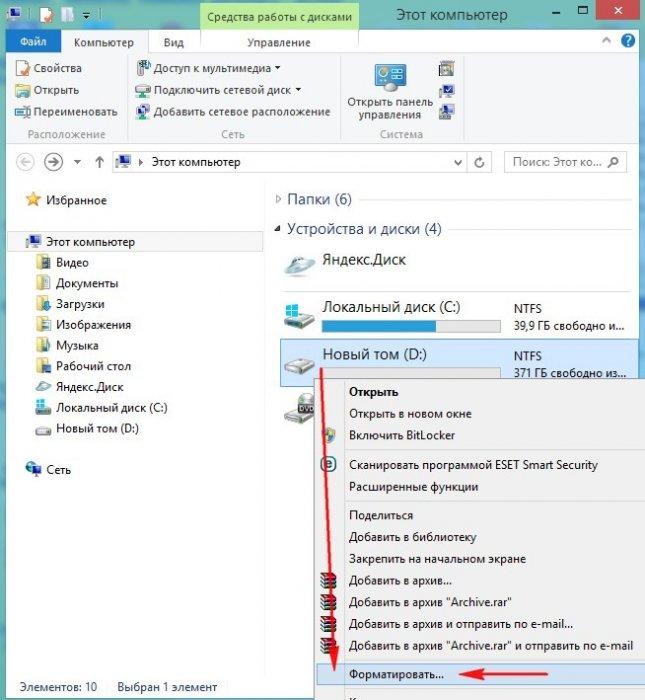Click the Локальный диск (C:) usage bar
The width and height of the screenshot is (645, 700).
pos(411,327)
